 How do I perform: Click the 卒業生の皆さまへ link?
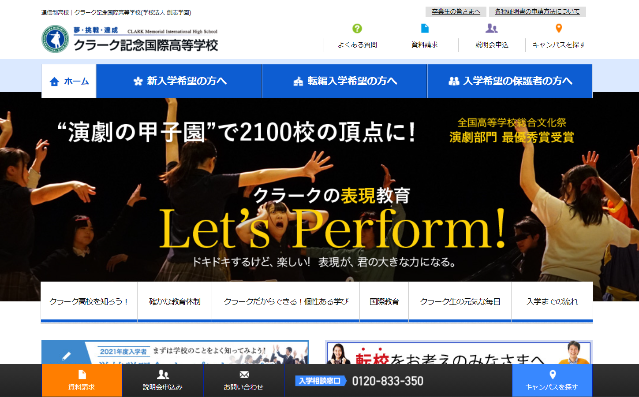tap(456, 12)
